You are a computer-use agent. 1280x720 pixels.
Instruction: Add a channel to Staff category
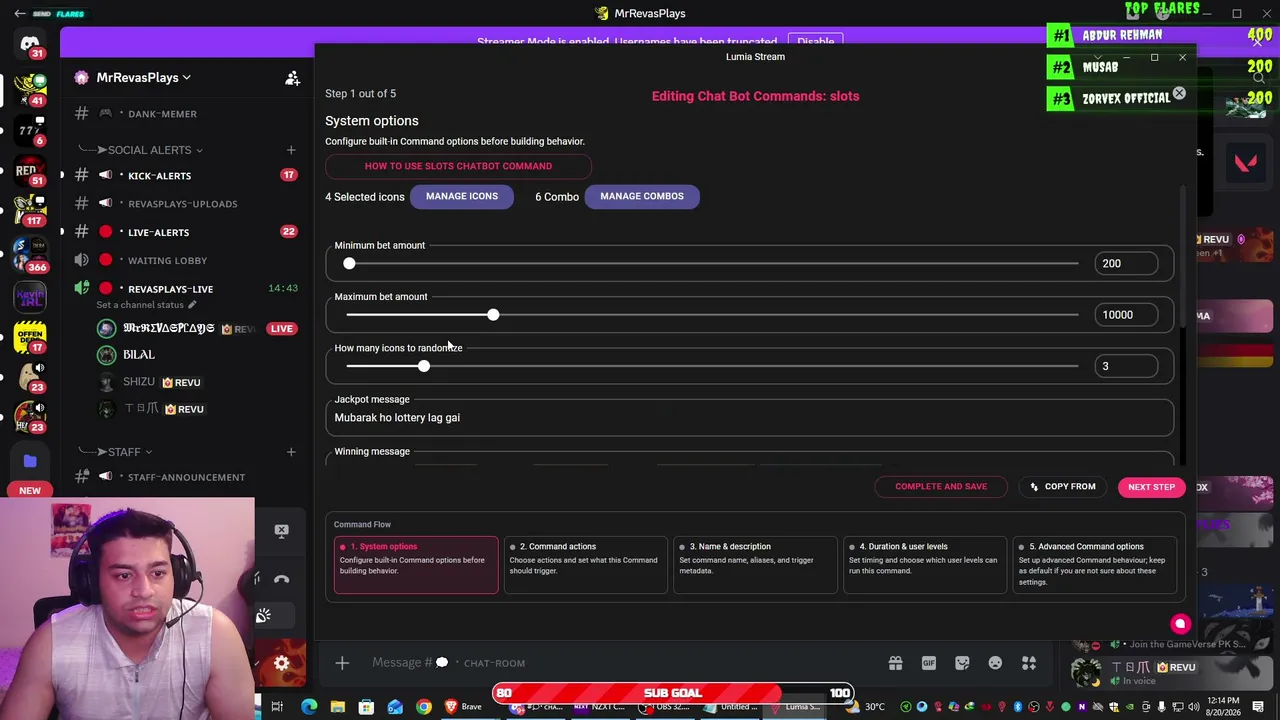(x=291, y=452)
